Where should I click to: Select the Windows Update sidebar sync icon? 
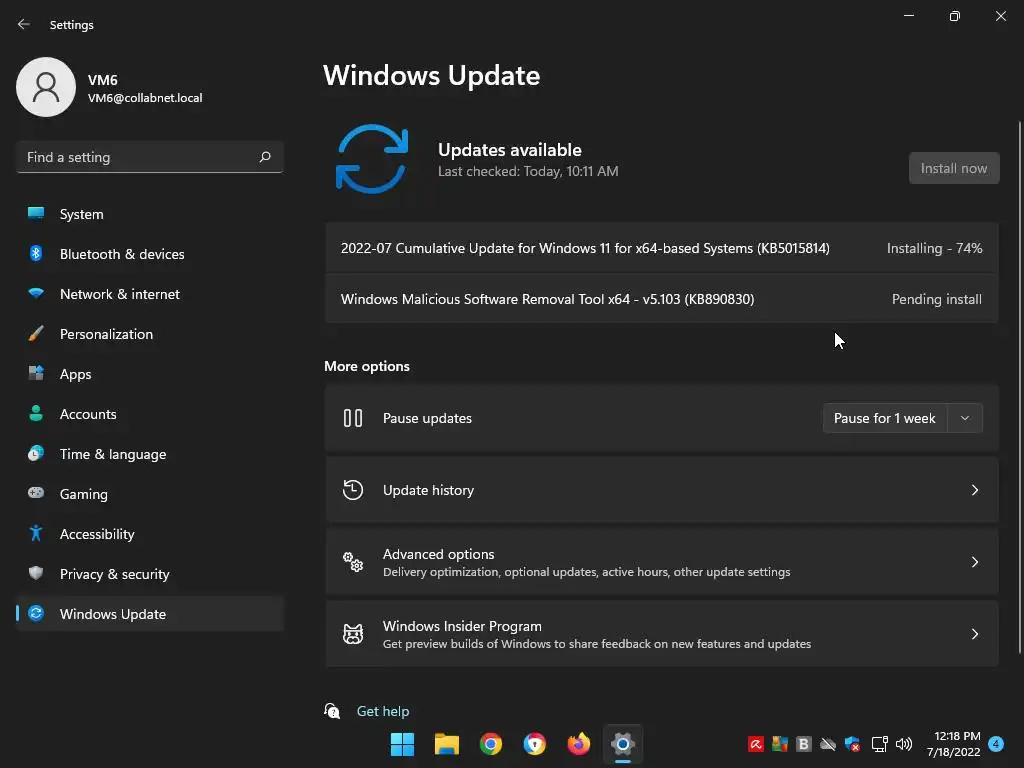tap(36, 613)
